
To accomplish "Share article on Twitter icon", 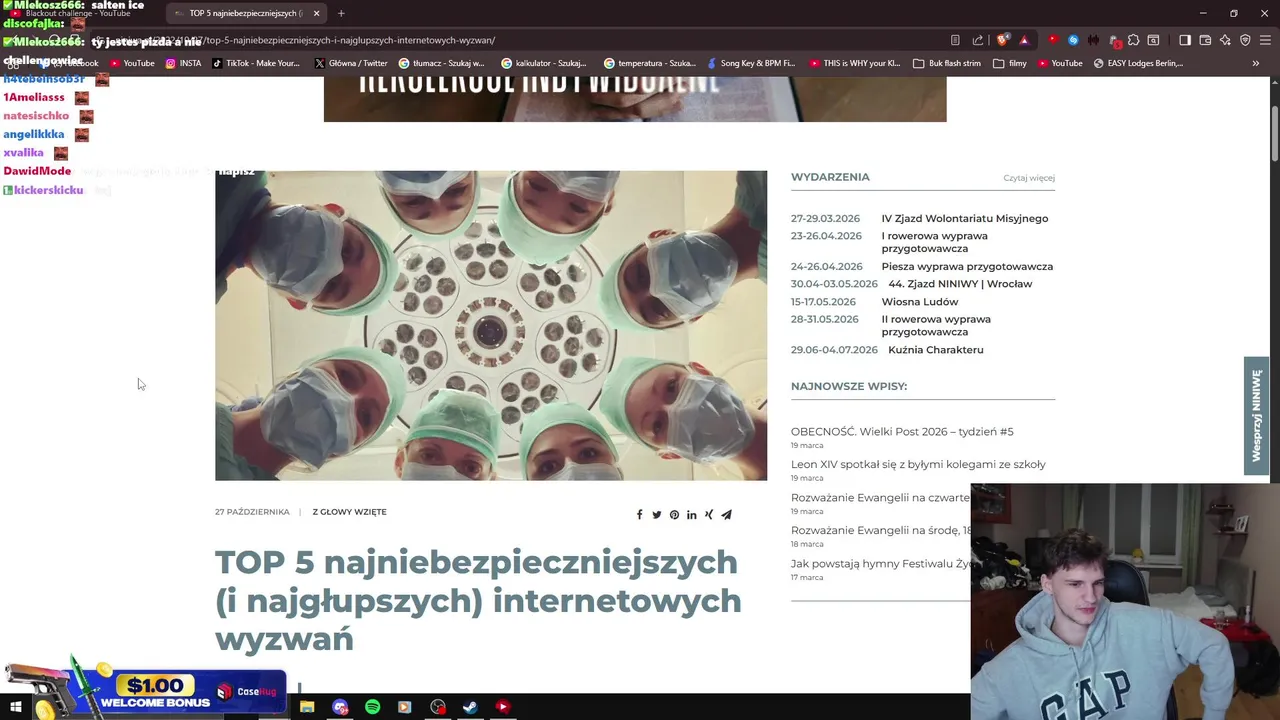I will point(657,515).
